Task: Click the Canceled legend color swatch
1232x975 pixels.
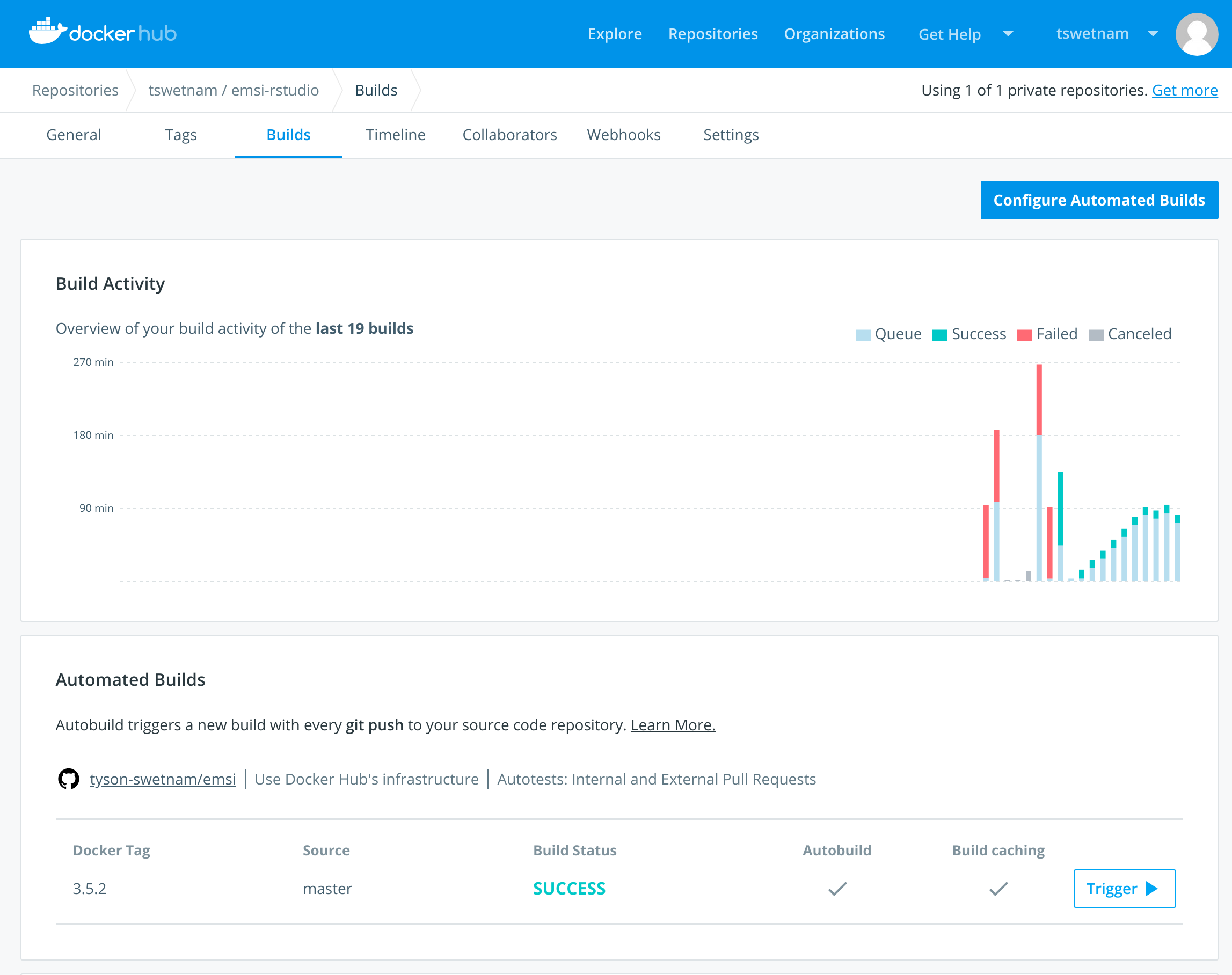Action: coord(1096,335)
